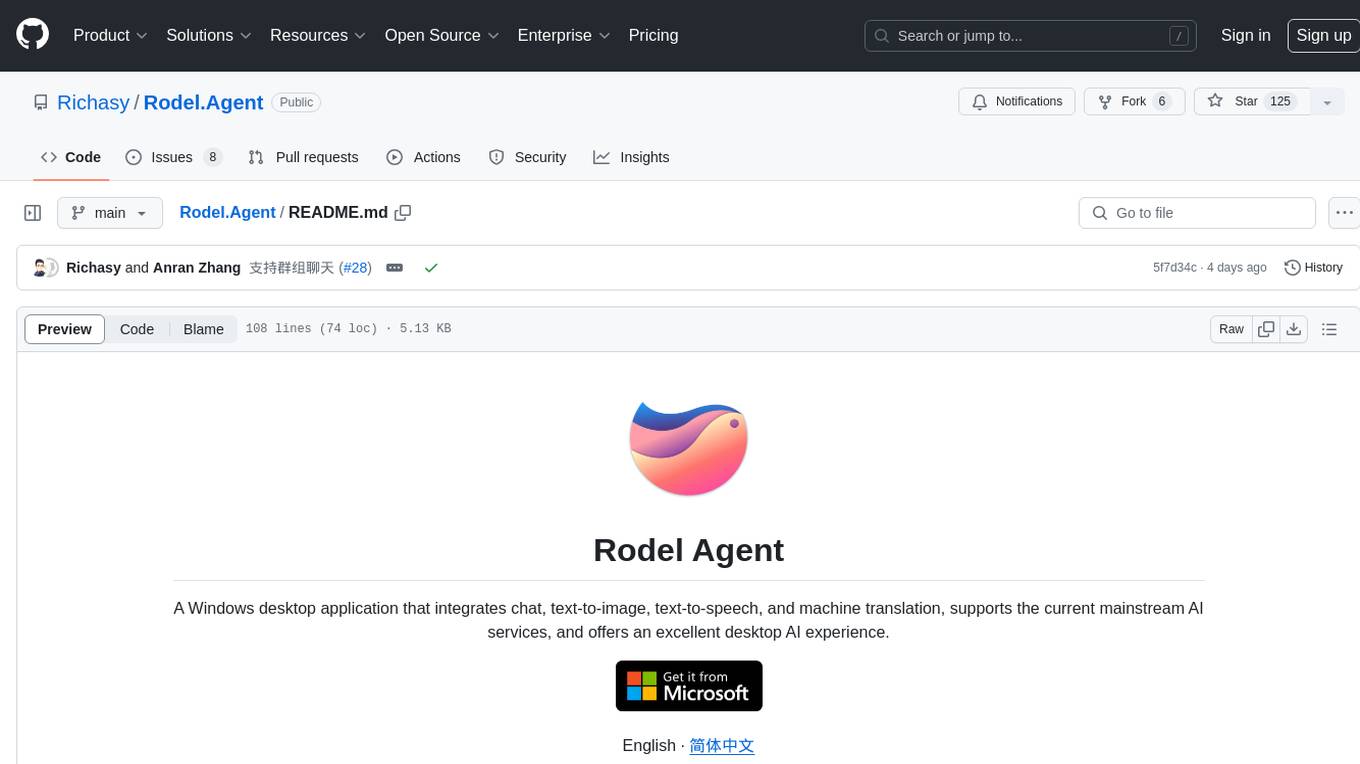Go to Rodel.Agent root in breadcrumb
Screen dimensions: 1360x764
click(227, 212)
